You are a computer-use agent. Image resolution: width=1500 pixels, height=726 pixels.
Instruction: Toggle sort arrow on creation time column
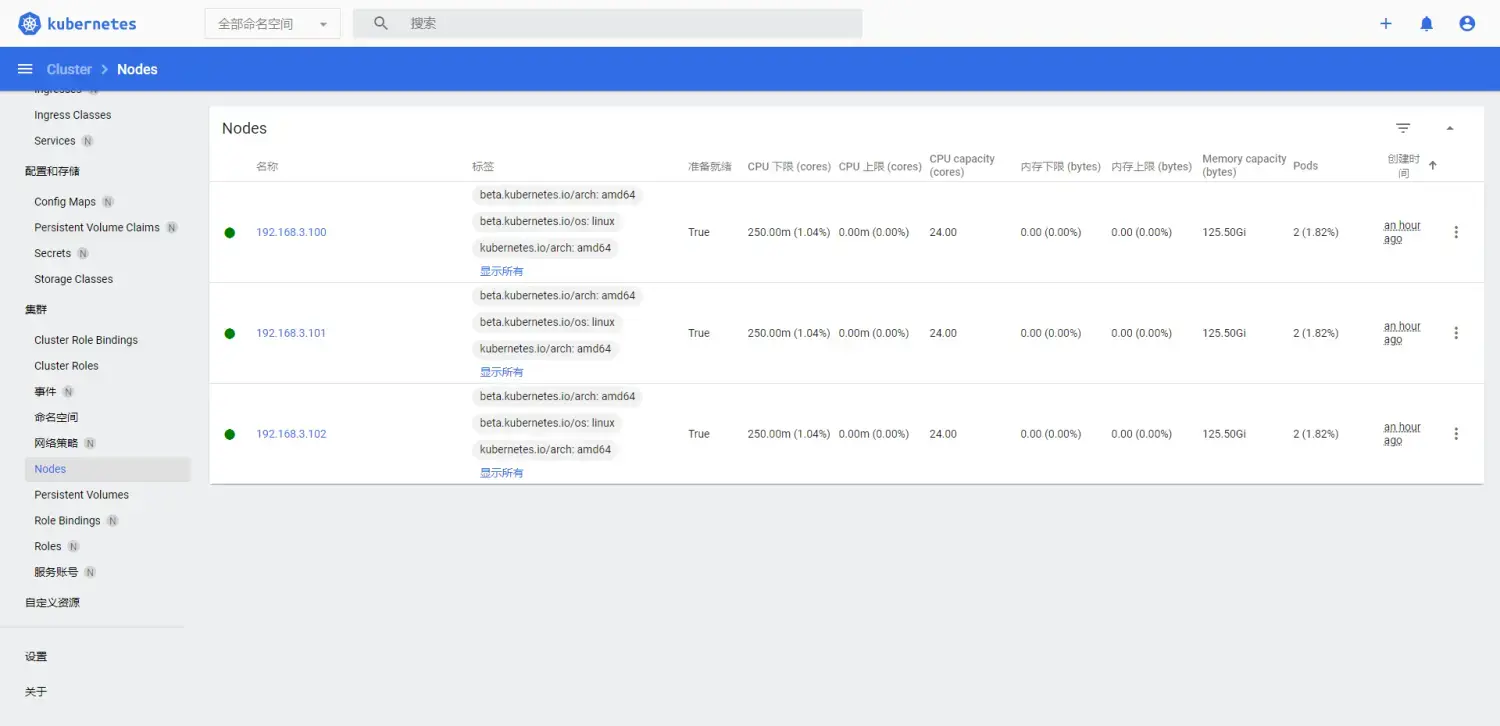click(x=1432, y=166)
